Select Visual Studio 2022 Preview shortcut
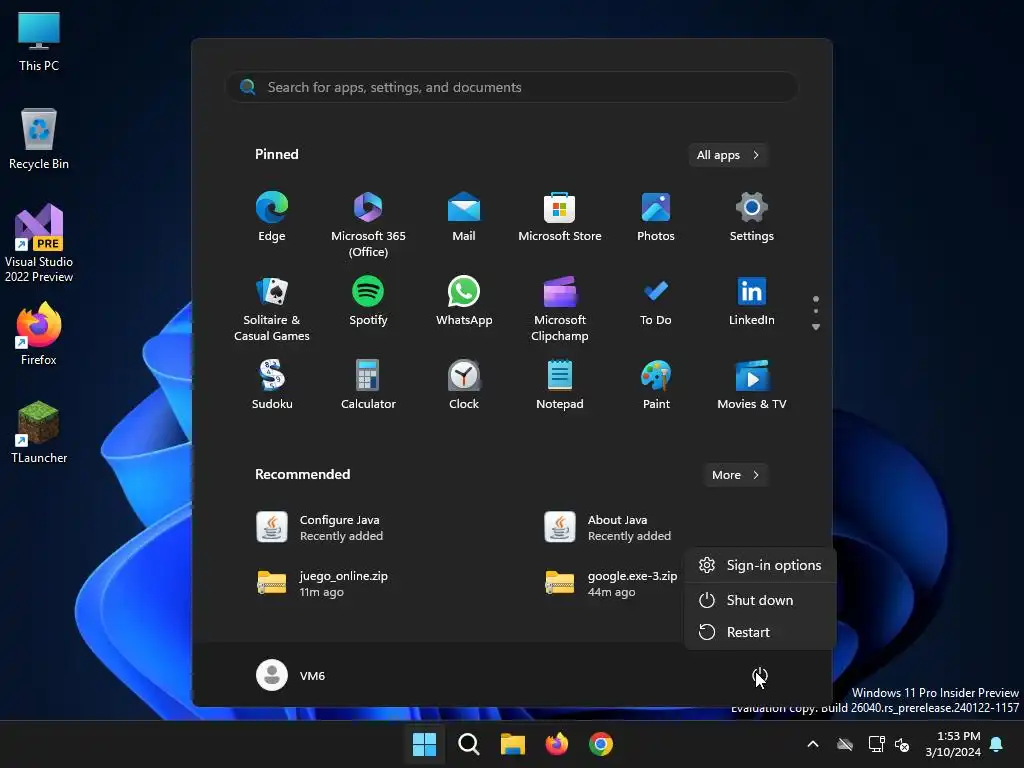The width and height of the screenshot is (1024, 768). click(39, 243)
